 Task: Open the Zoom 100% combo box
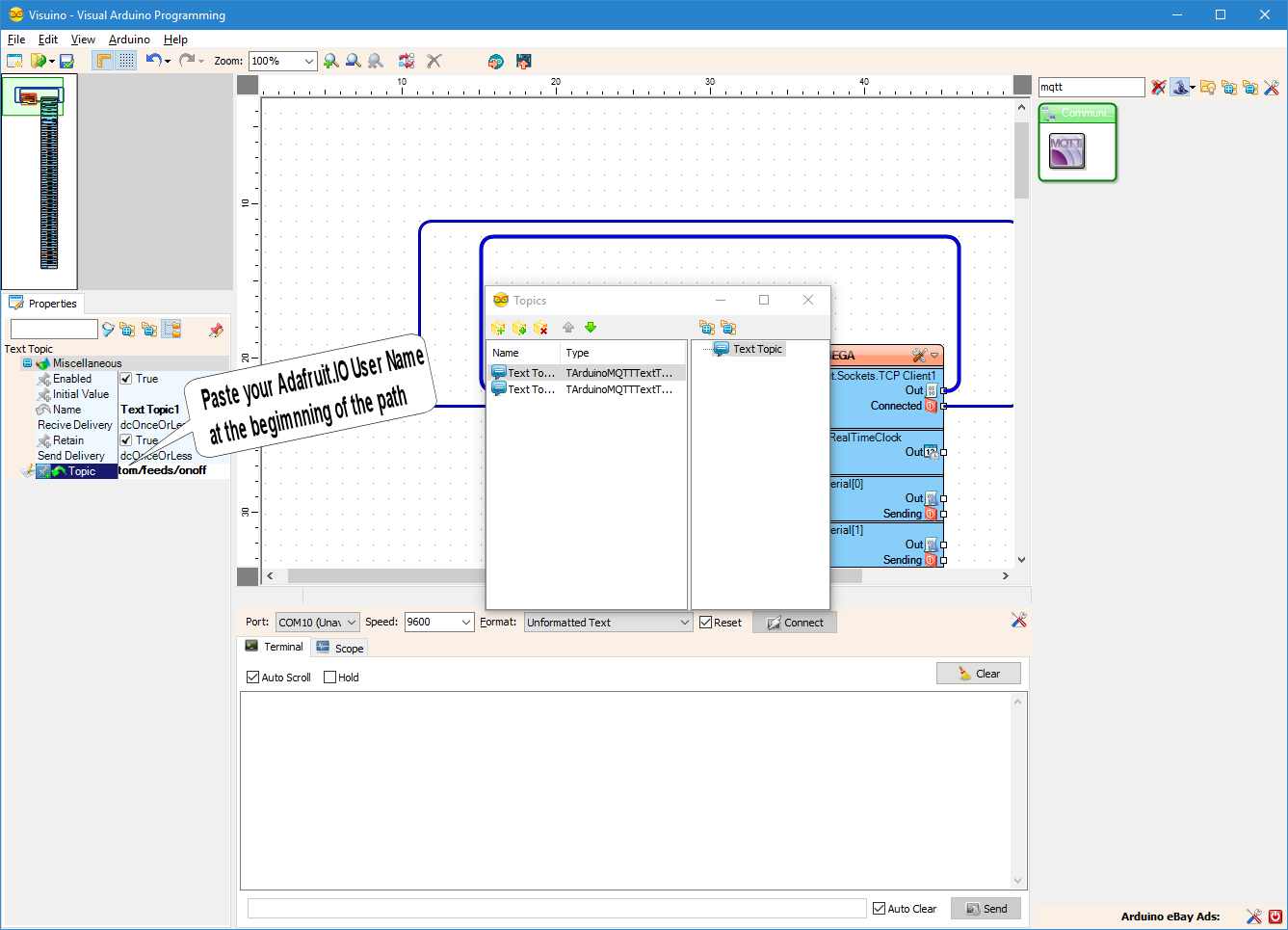[x=282, y=61]
